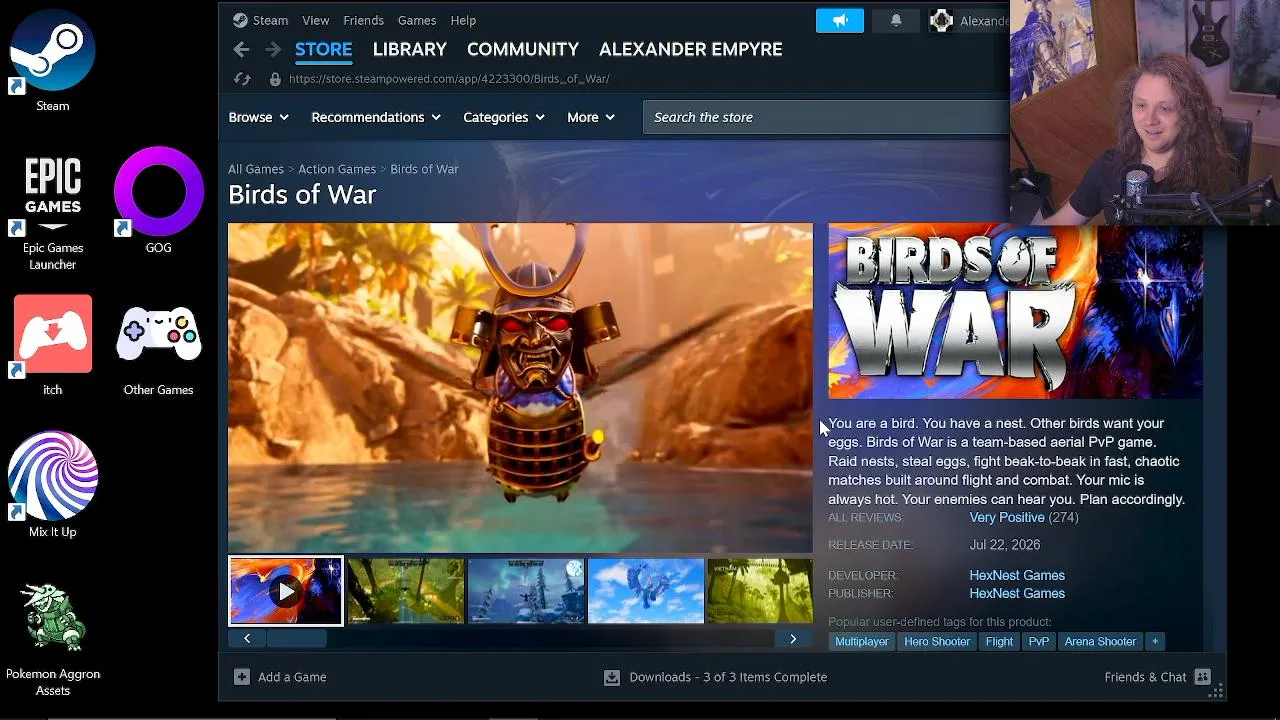The image size is (1280, 720).
Task: Go to All Games breadcrumb
Action: (x=256, y=169)
